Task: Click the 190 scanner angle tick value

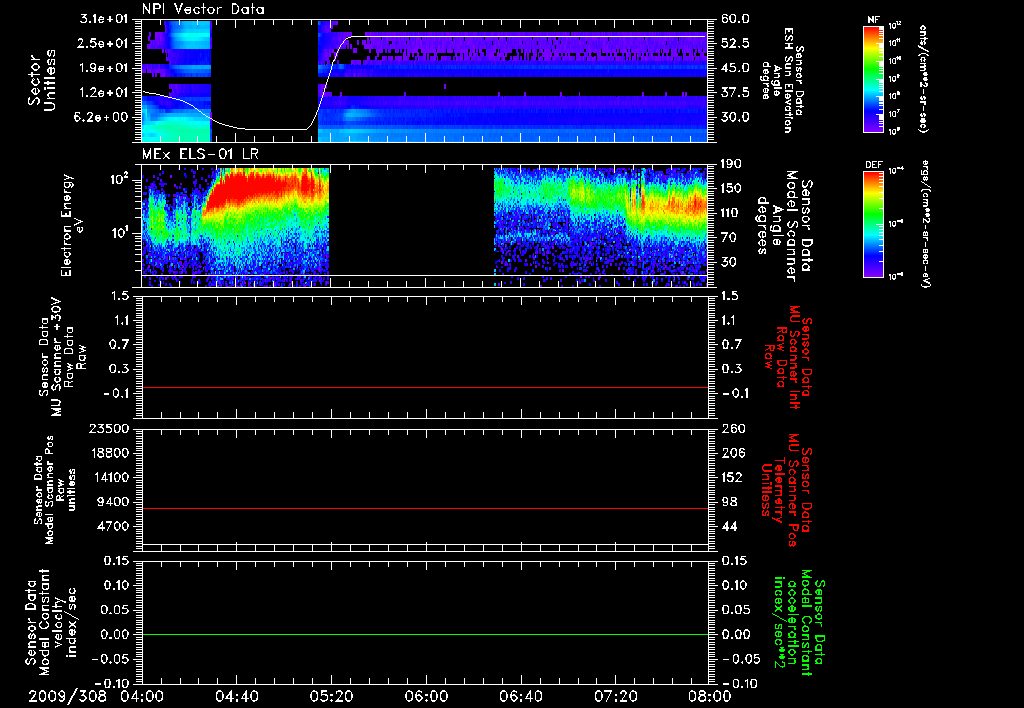Action: tap(731, 164)
